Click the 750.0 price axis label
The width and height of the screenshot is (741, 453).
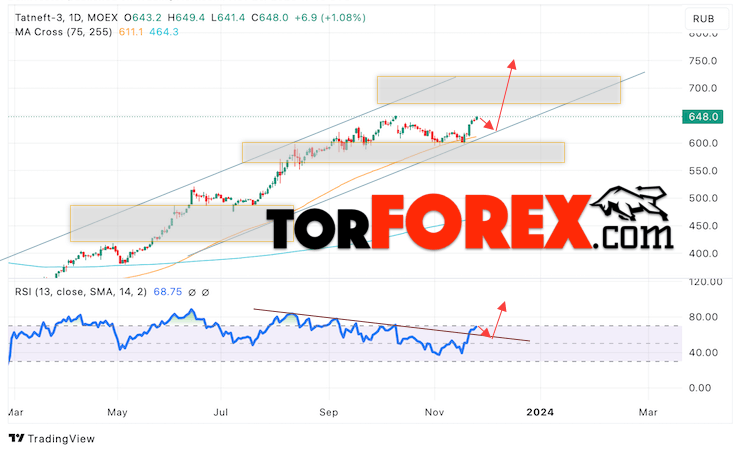click(703, 61)
